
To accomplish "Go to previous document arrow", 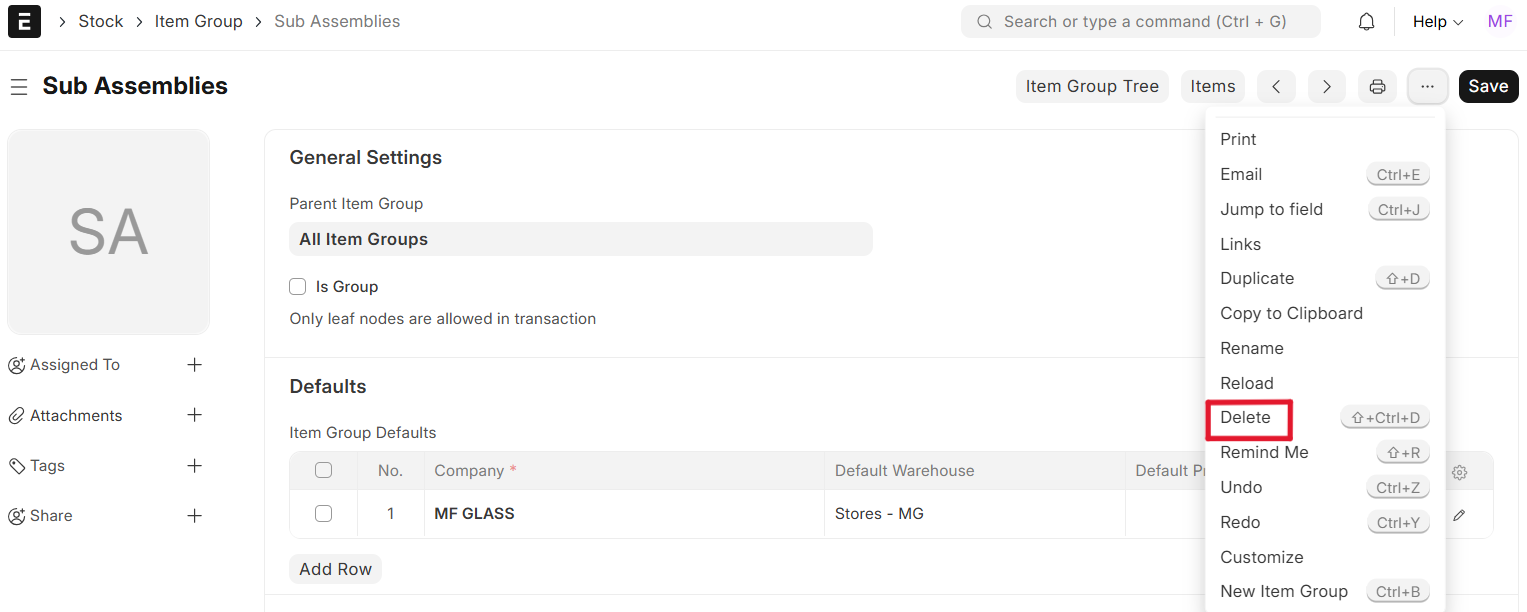I will coord(1276,87).
